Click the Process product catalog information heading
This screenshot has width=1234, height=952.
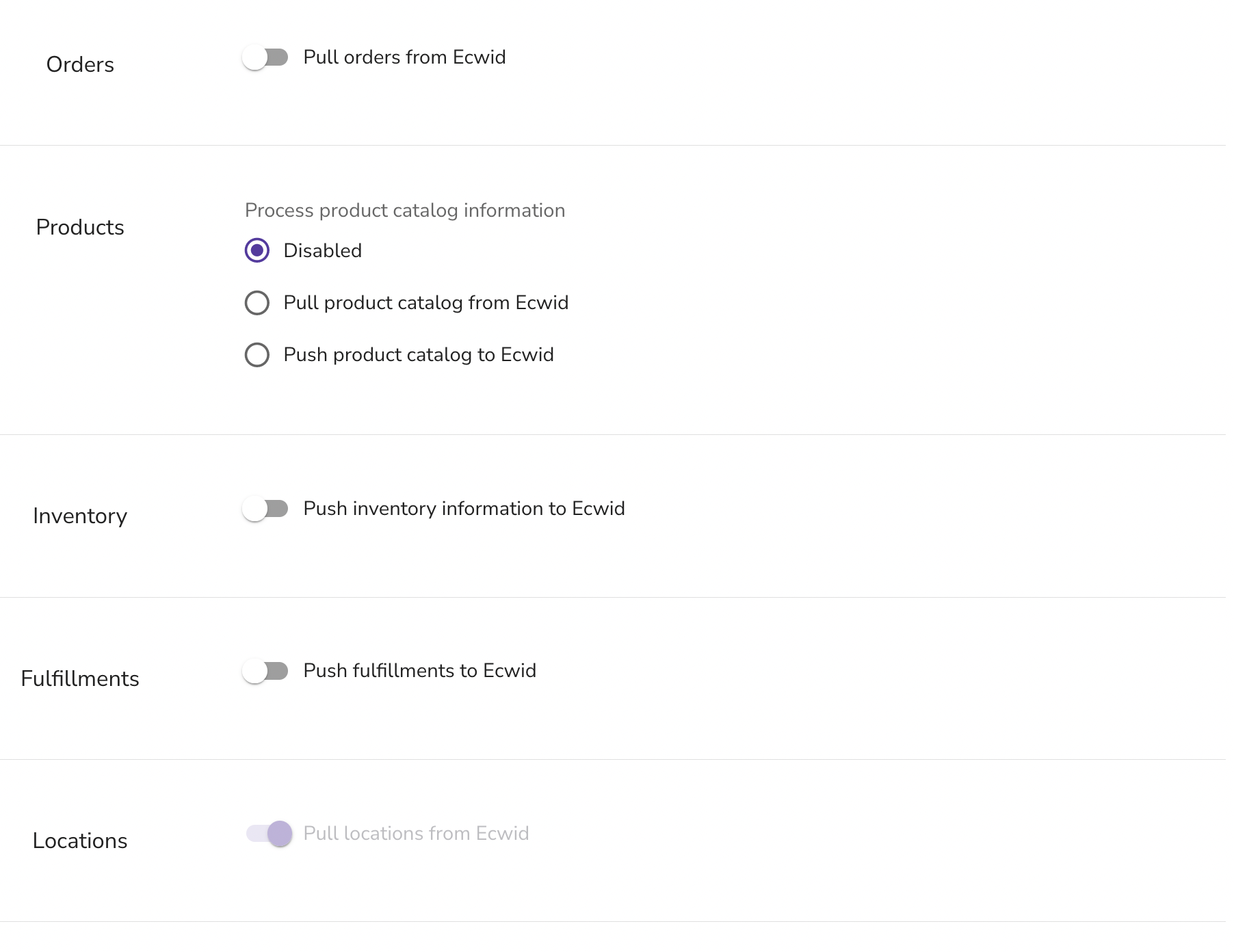[x=405, y=211]
